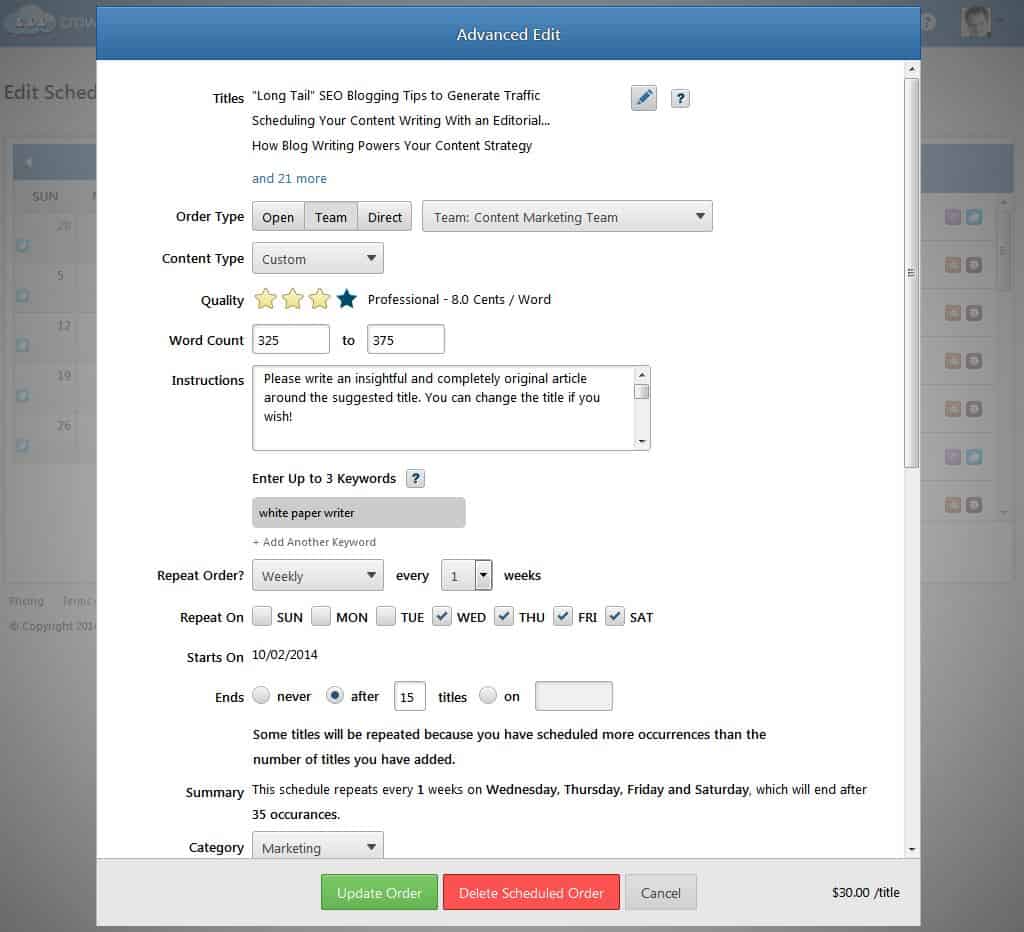Uncheck the WED repeat checkbox
This screenshot has width=1024, height=932.
coord(442,617)
